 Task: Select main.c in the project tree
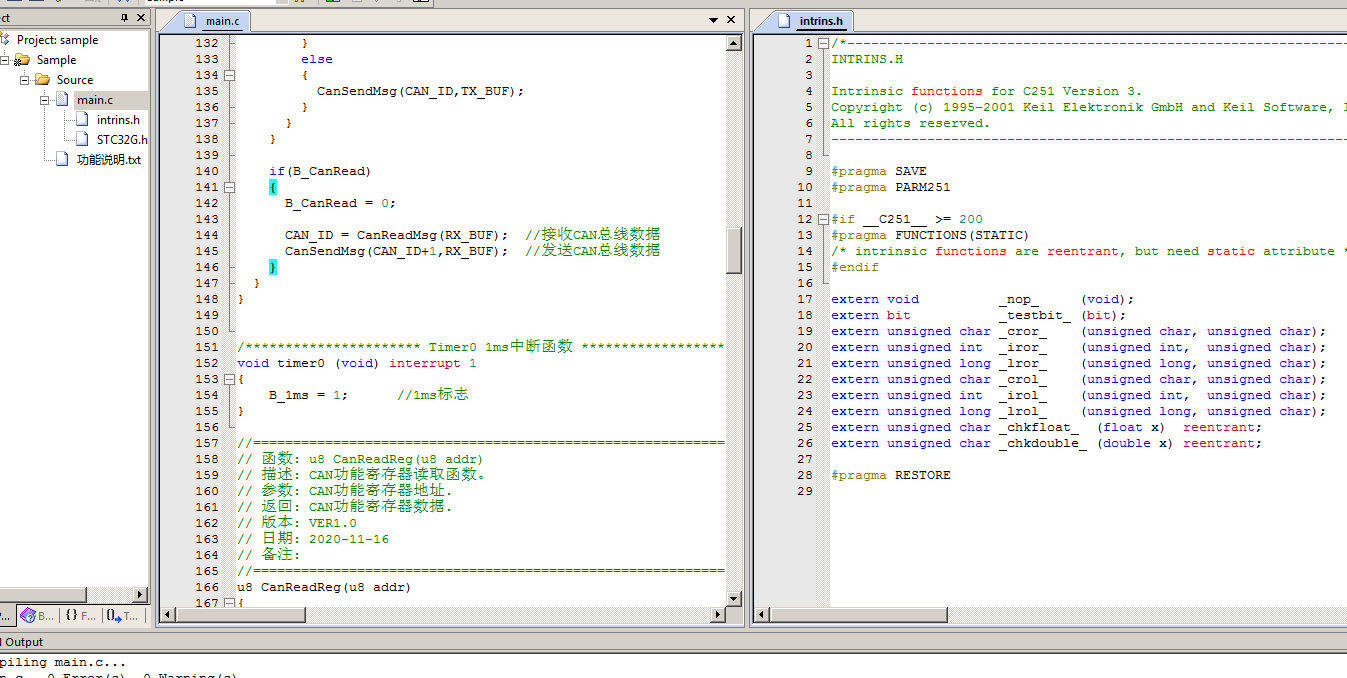pyautogui.click(x=95, y=100)
